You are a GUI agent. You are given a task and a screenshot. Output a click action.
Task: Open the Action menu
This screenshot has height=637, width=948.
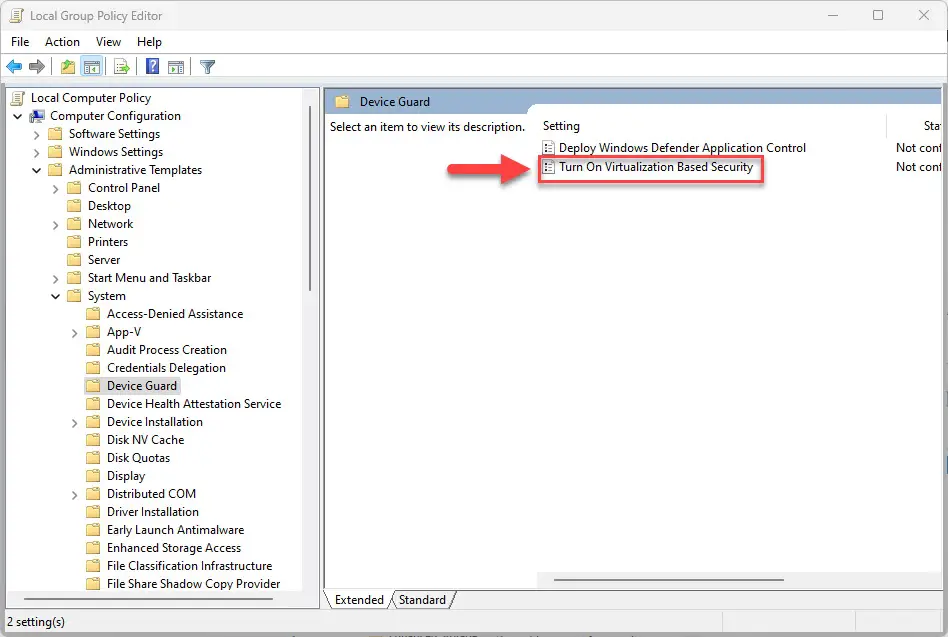pos(62,42)
